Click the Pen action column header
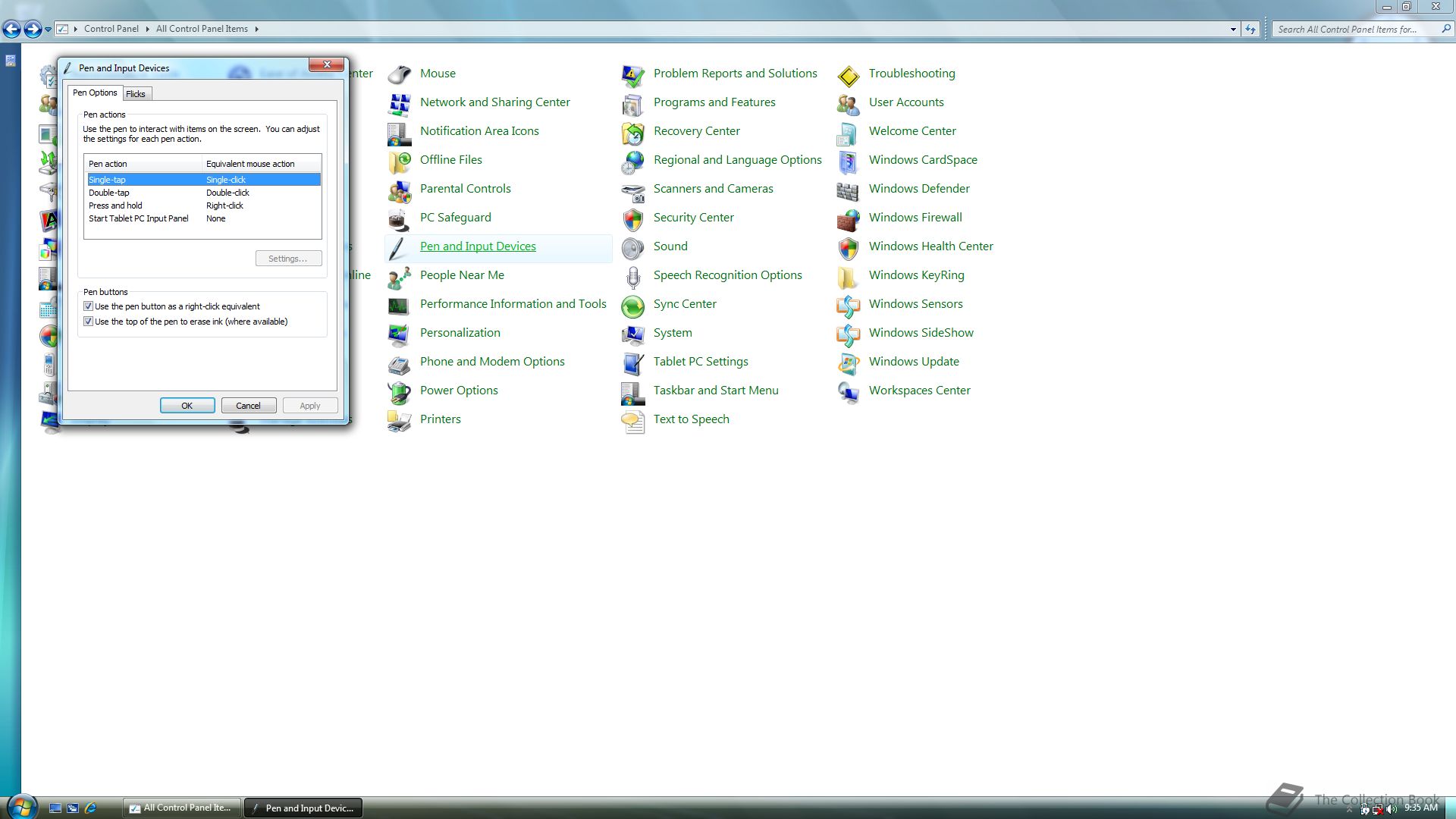 coord(143,164)
